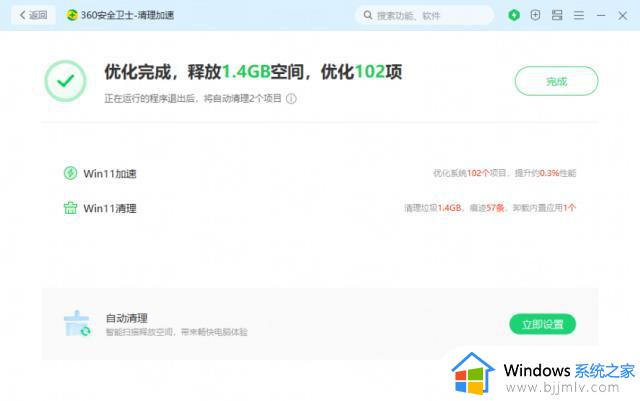Click the green checkmark completion icon
The width and height of the screenshot is (640, 401).
(x=65, y=81)
